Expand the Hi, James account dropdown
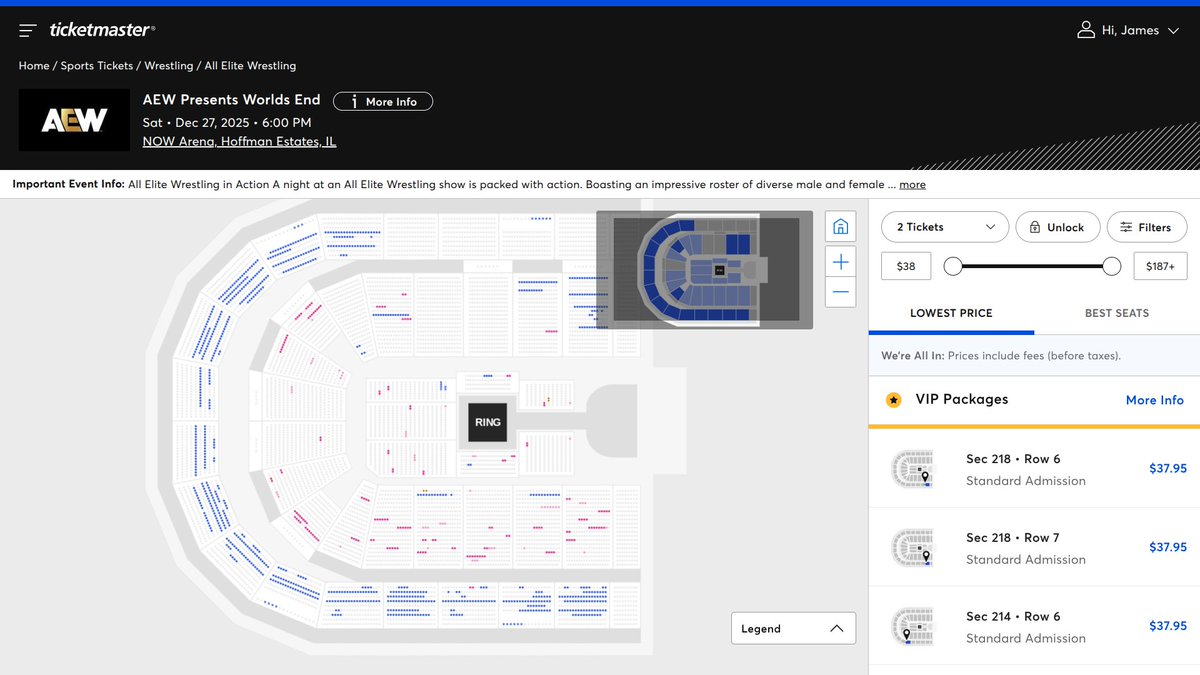Image resolution: width=1200 pixels, height=675 pixels. 1129,30
